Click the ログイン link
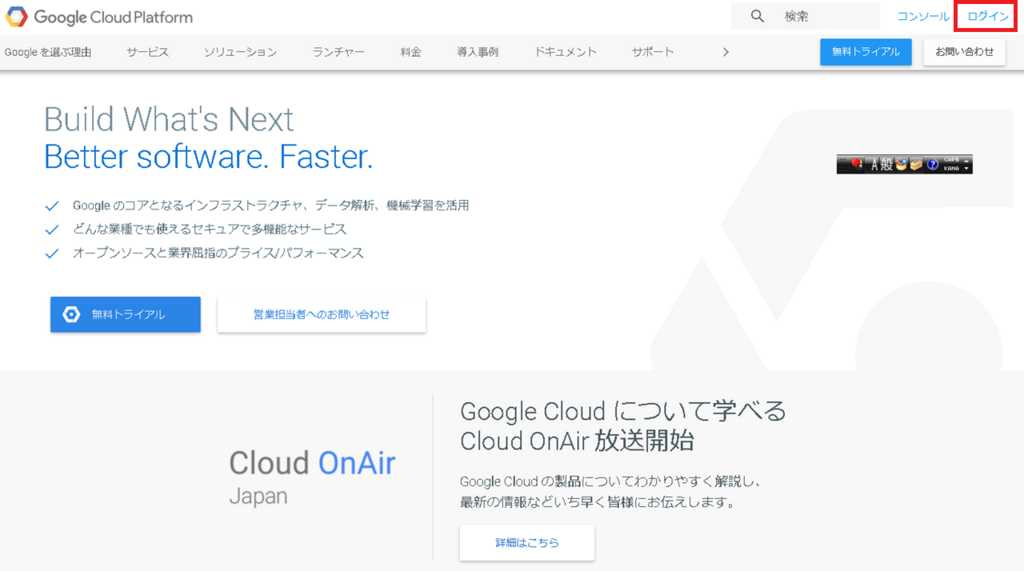1024x571 pixels. point(987,16)
